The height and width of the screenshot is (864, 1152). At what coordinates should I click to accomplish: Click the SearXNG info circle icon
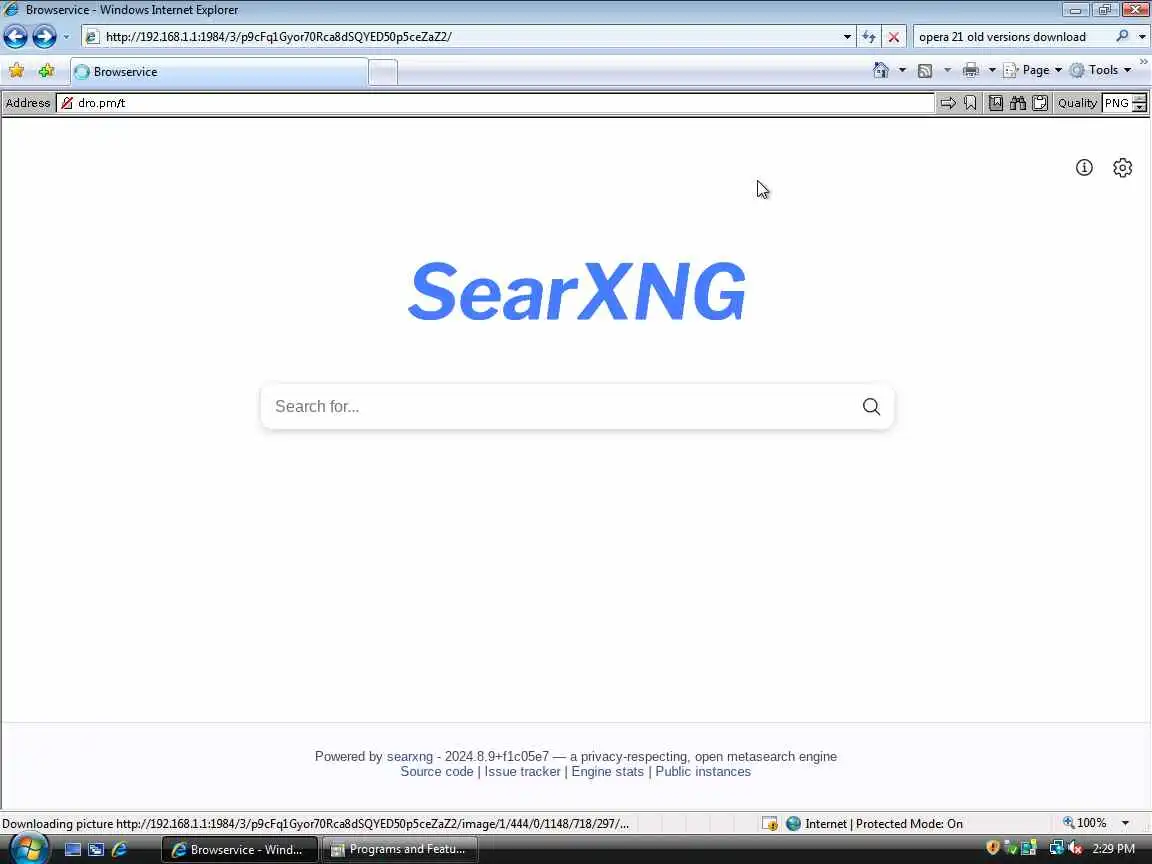coord(1084,168)
